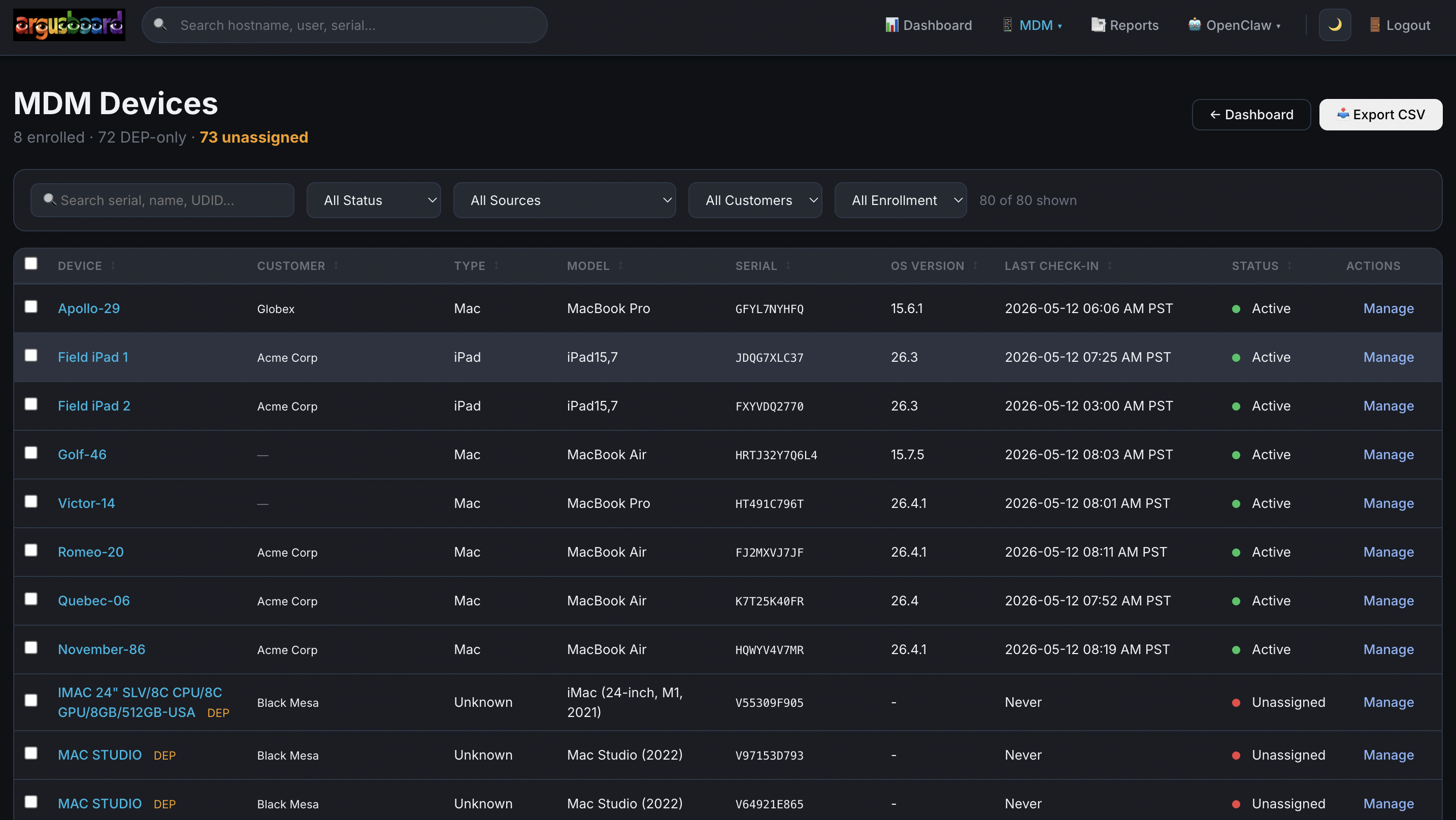Click Manage for serial V64921E865

(x=1388, y=803)
